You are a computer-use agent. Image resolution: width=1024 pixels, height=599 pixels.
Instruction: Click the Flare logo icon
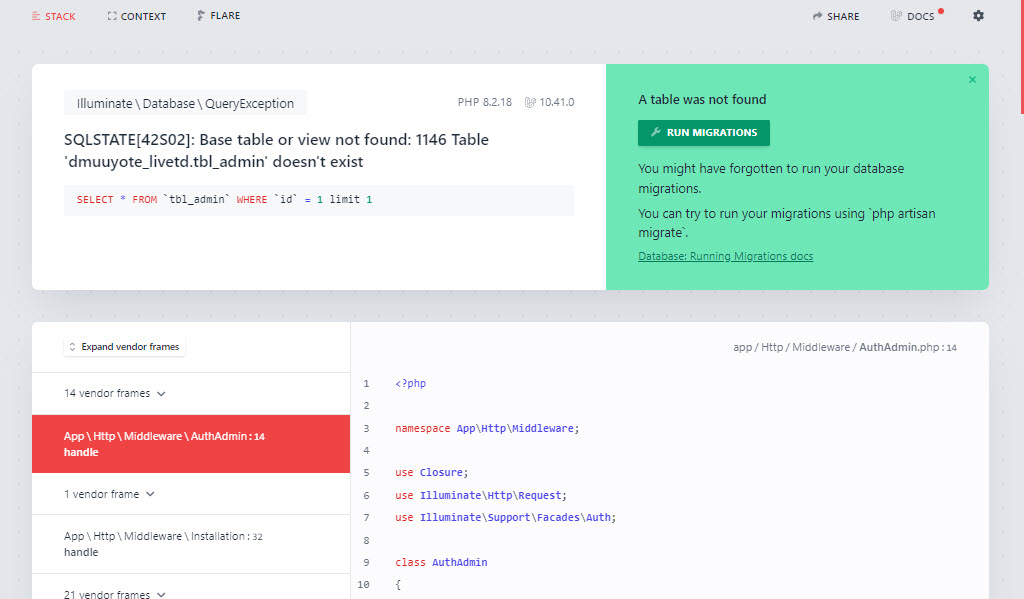coord(200,16)
